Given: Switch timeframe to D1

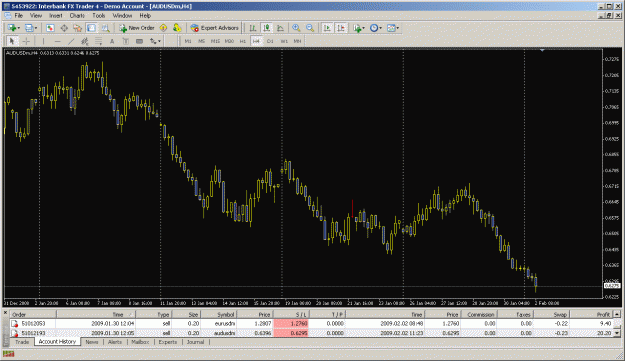Looking at the screenshot, I should pyautogui.click(x=270, y=41).
